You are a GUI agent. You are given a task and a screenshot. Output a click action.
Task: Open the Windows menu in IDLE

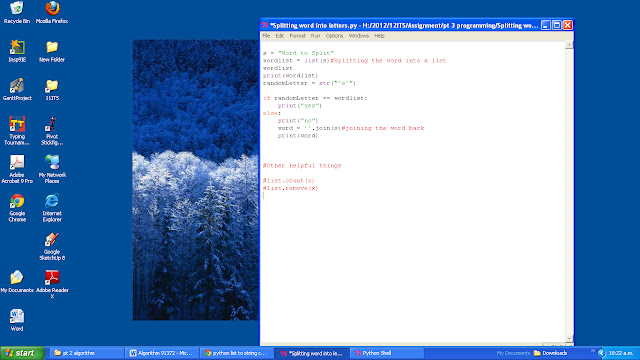click(x=358, y=36)
